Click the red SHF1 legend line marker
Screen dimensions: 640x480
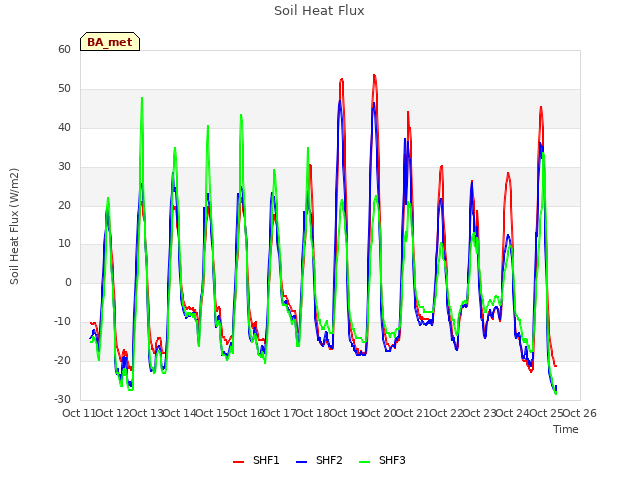pyautogui.click(x=238, y=462)
